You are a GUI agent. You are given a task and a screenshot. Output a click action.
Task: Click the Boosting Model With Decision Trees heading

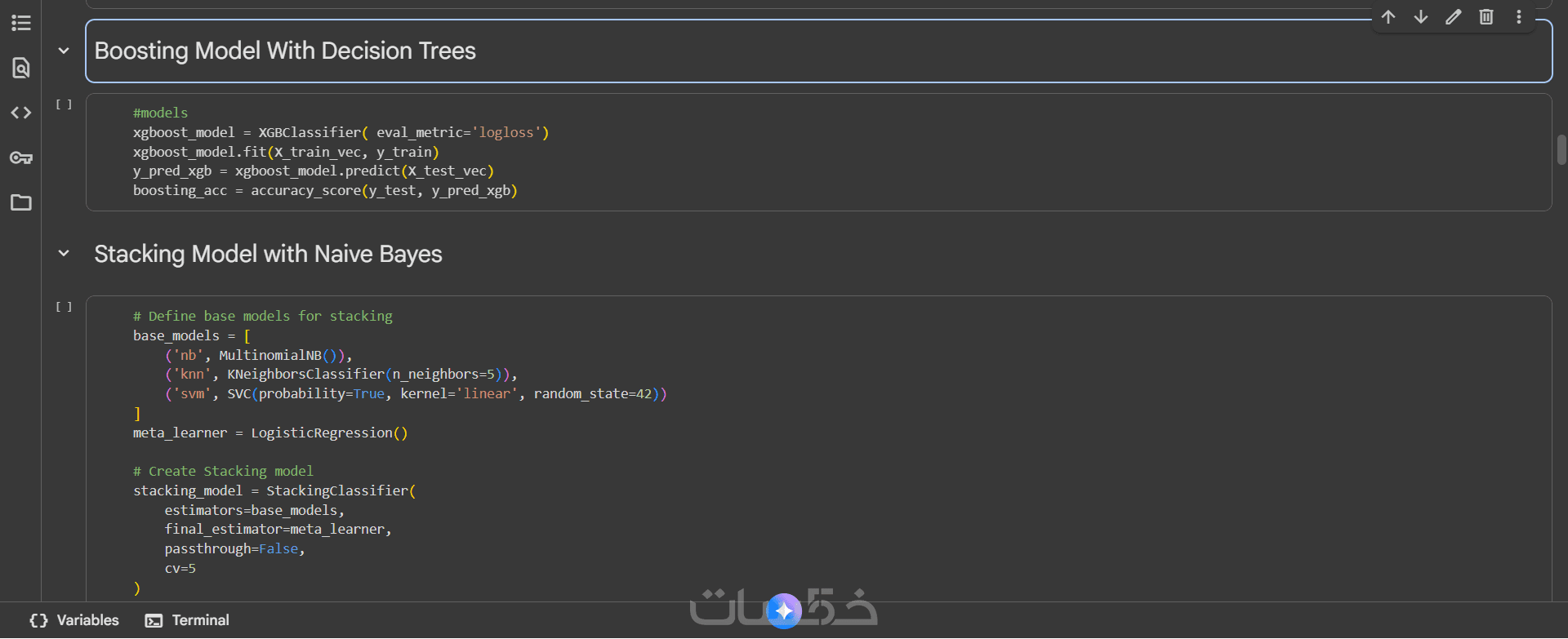[285, 51]
